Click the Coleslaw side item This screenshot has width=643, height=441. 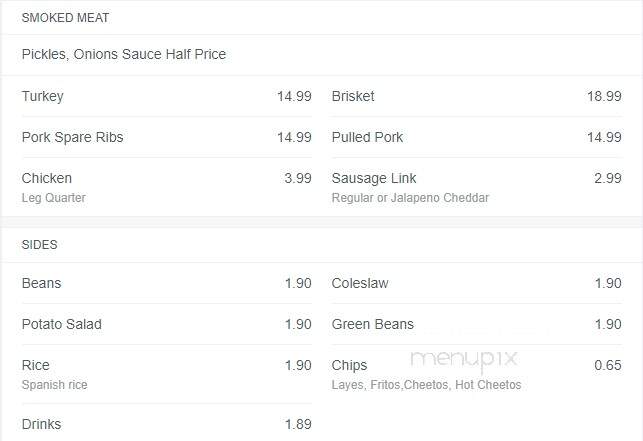(477, 283)
